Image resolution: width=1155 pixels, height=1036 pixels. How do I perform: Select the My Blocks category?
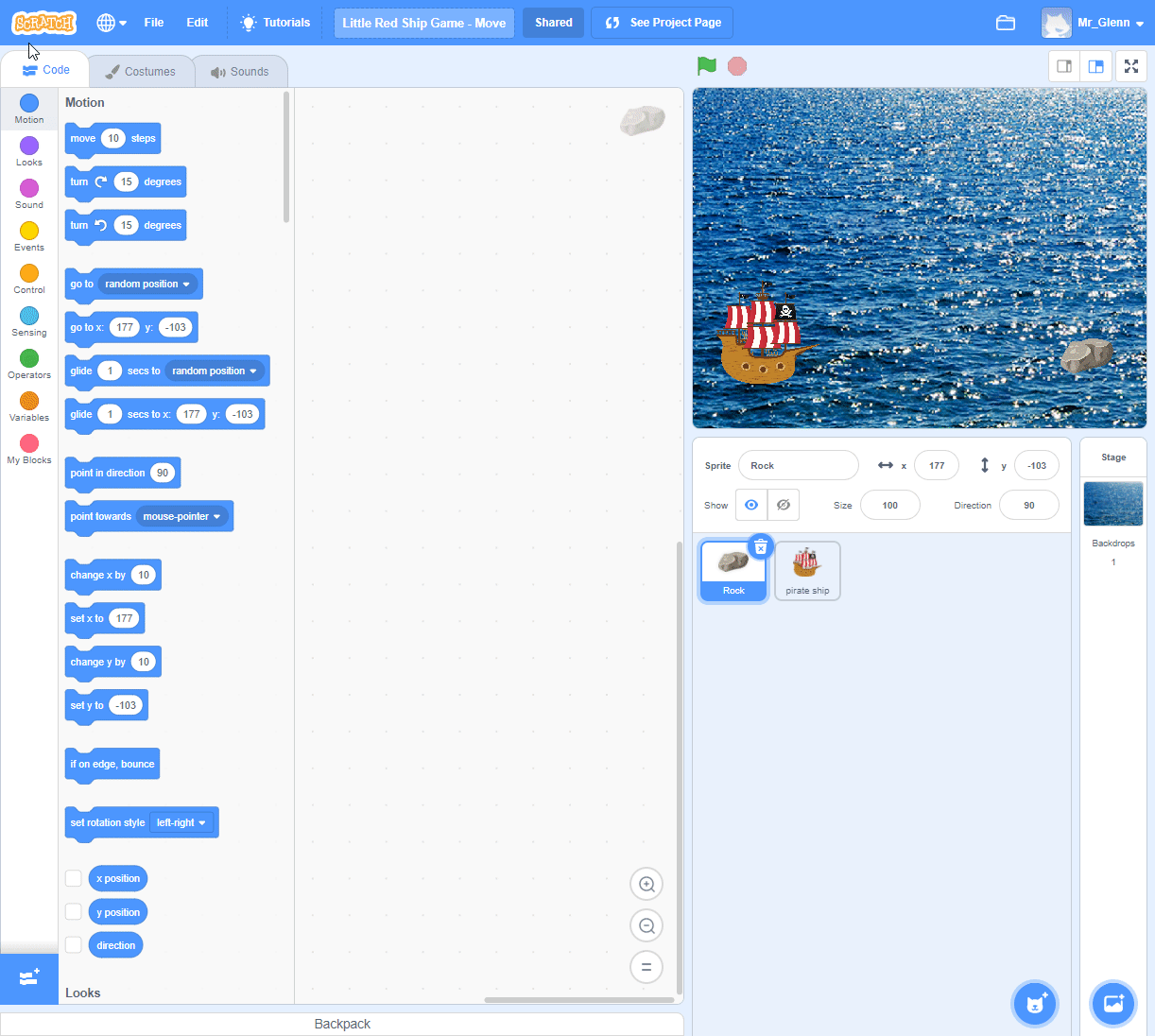point(29,449)
